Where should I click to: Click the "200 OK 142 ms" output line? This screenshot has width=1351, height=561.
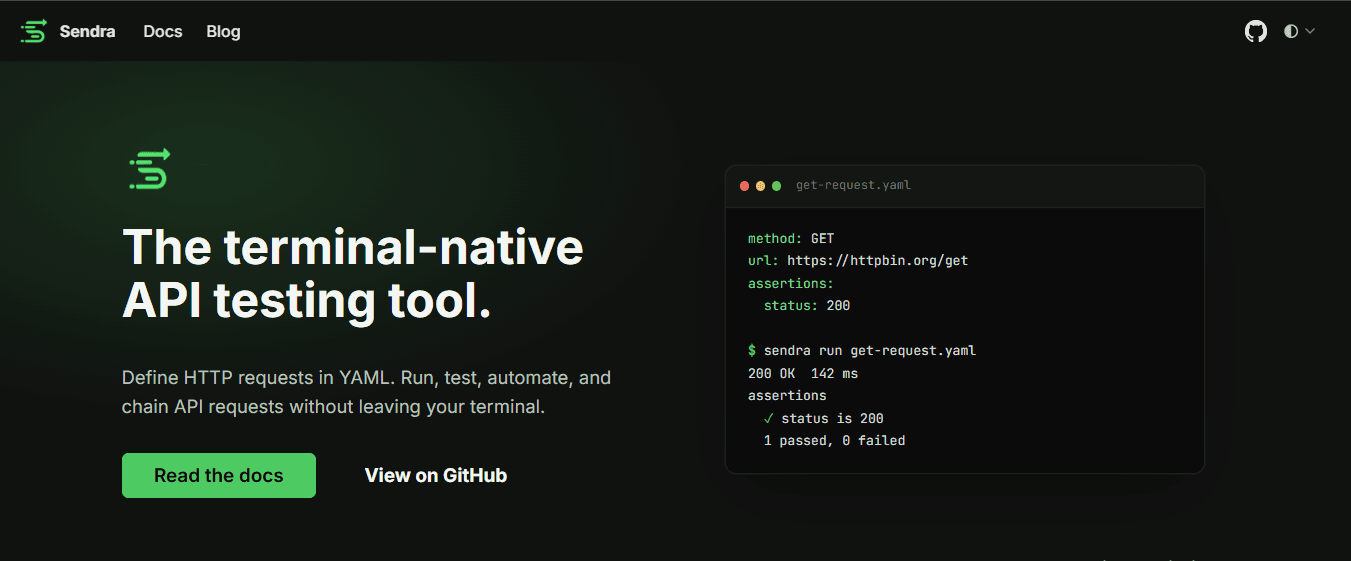[x=803, y=373]
